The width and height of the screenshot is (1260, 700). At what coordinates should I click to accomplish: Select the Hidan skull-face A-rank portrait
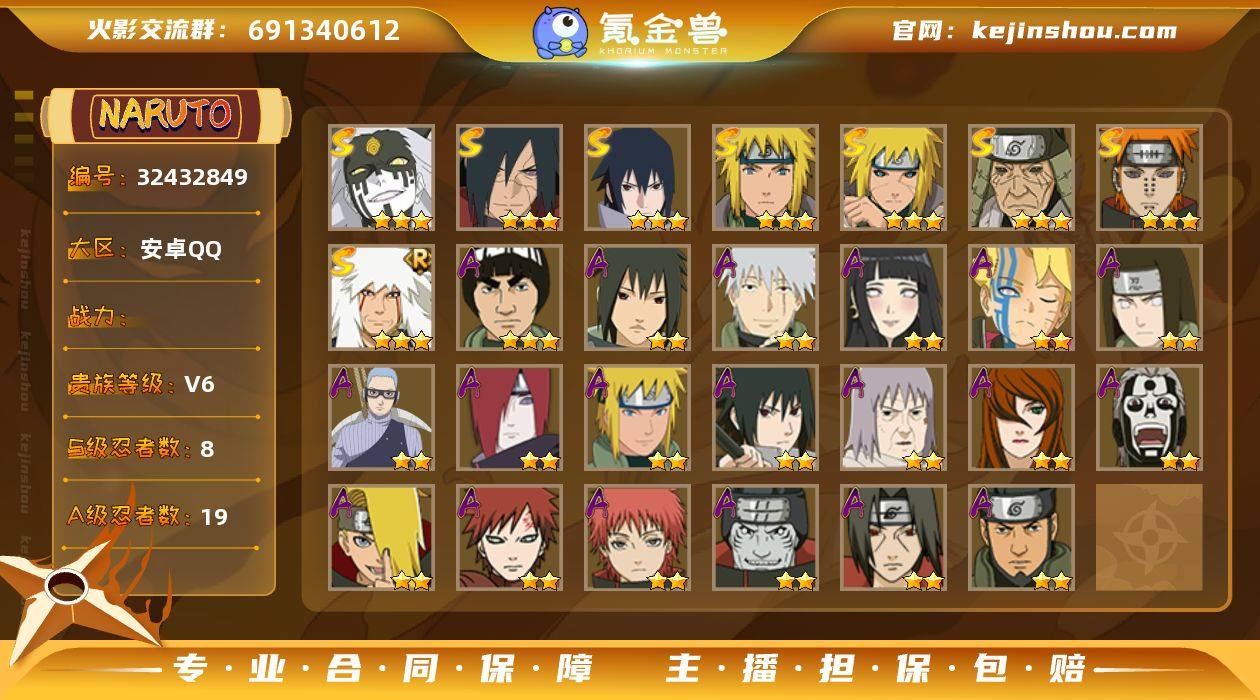pos(1150,418)
